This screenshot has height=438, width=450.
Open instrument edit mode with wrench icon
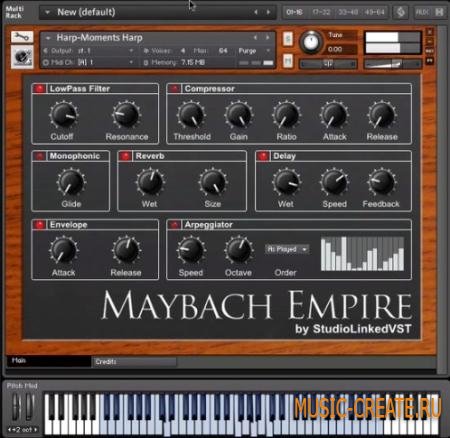point(22,37)
